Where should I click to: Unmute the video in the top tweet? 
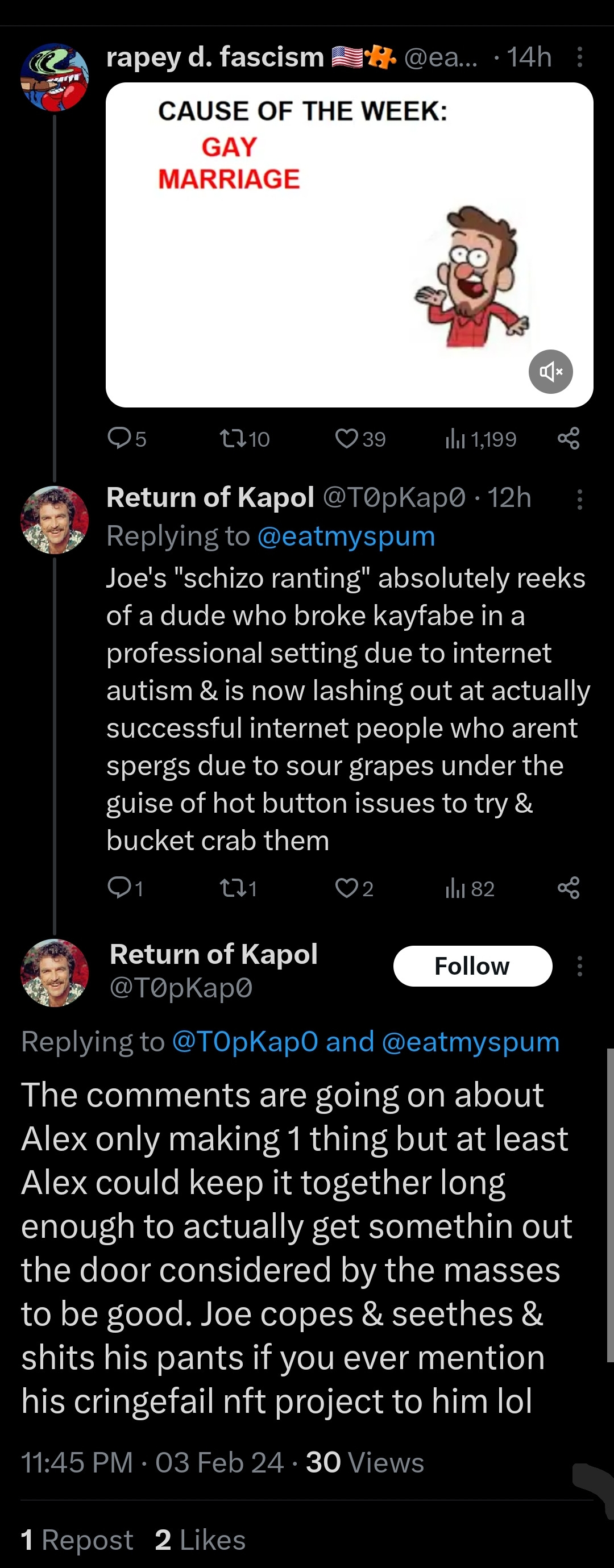tap(550, 371)
